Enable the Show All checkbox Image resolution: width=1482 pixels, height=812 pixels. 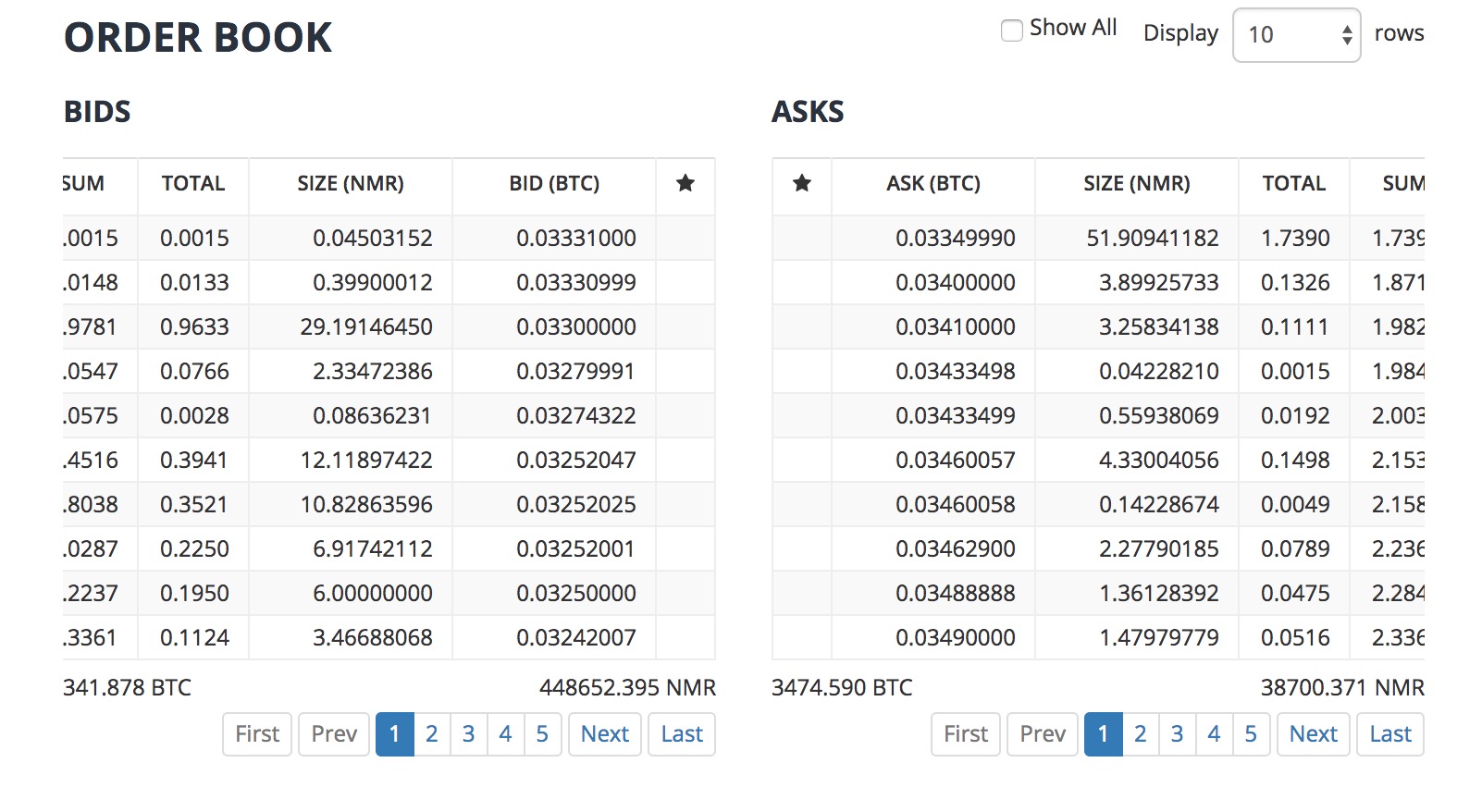pyautogui.click(x=1012, y=30)
